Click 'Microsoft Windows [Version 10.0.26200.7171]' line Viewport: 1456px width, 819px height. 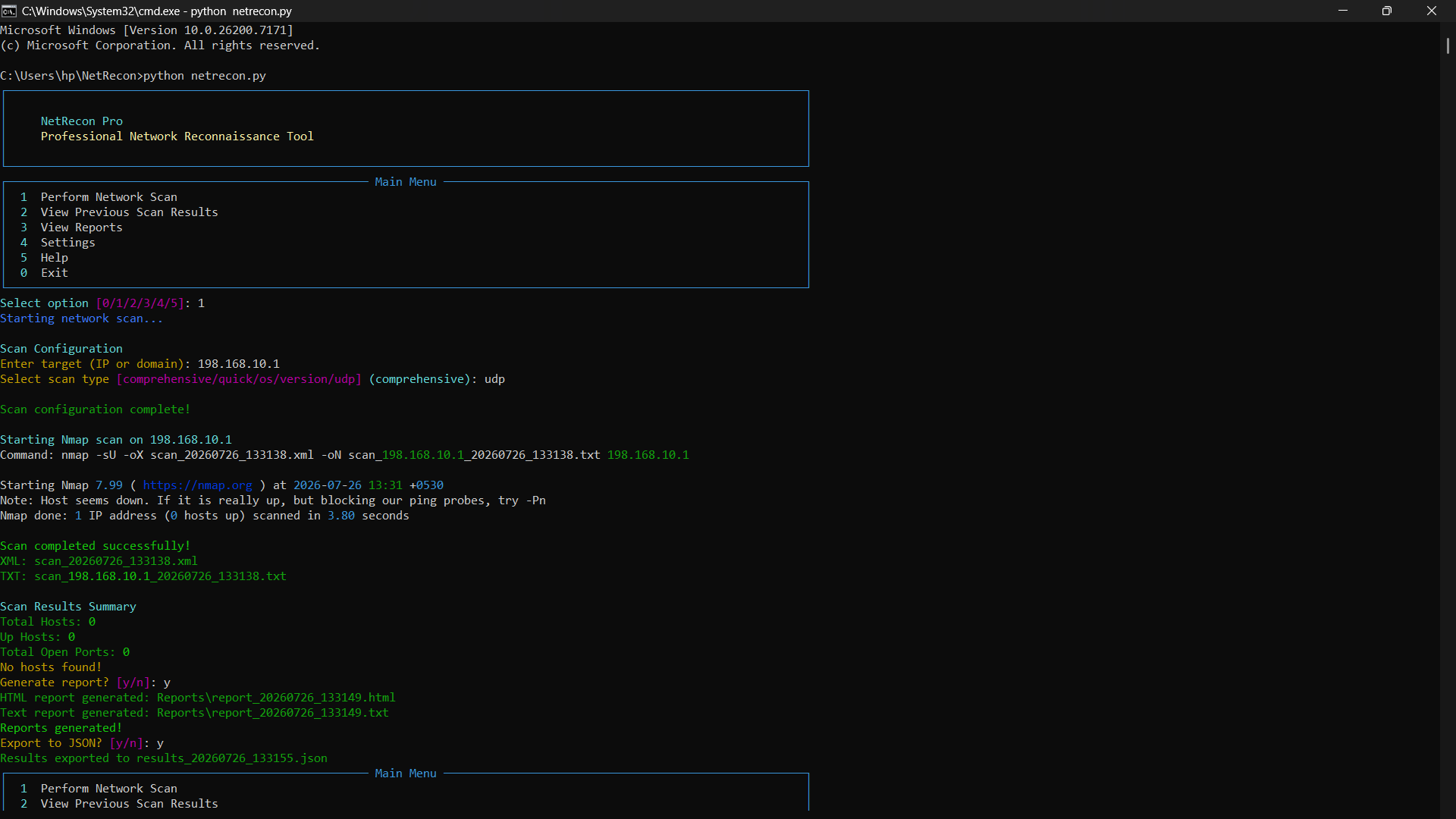146,30
